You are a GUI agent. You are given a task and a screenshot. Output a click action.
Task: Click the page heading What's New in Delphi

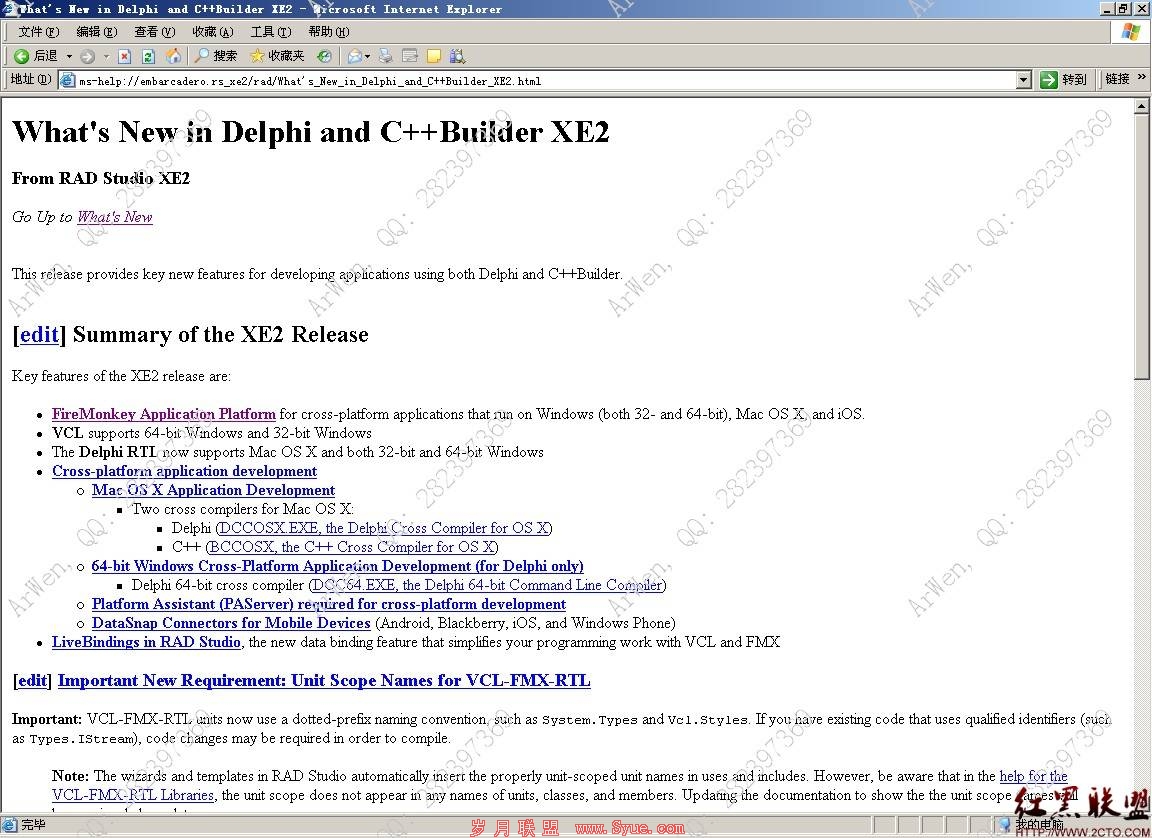tap(311, 132)
